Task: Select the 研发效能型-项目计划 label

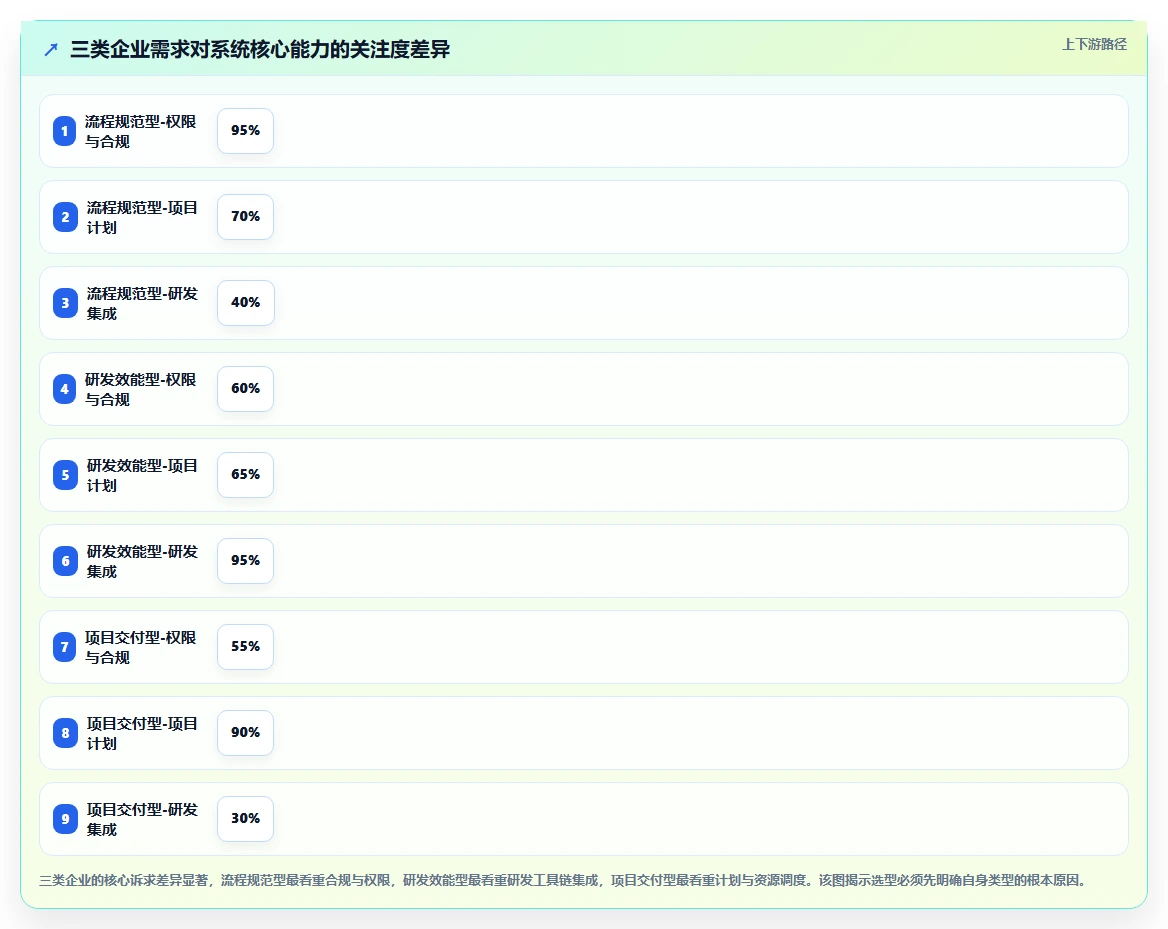Action: 142,475
